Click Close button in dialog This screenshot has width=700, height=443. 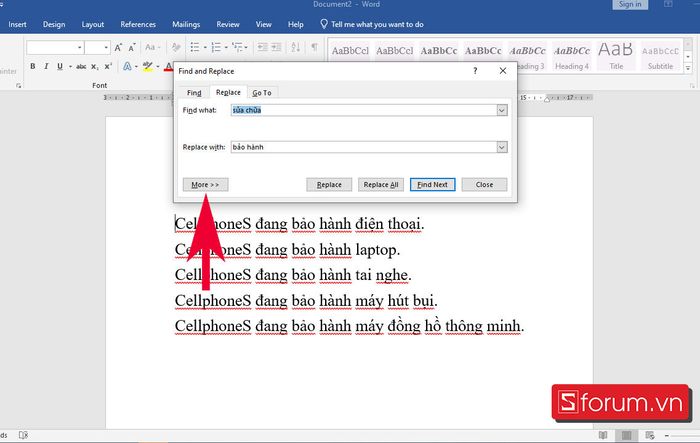484,184
